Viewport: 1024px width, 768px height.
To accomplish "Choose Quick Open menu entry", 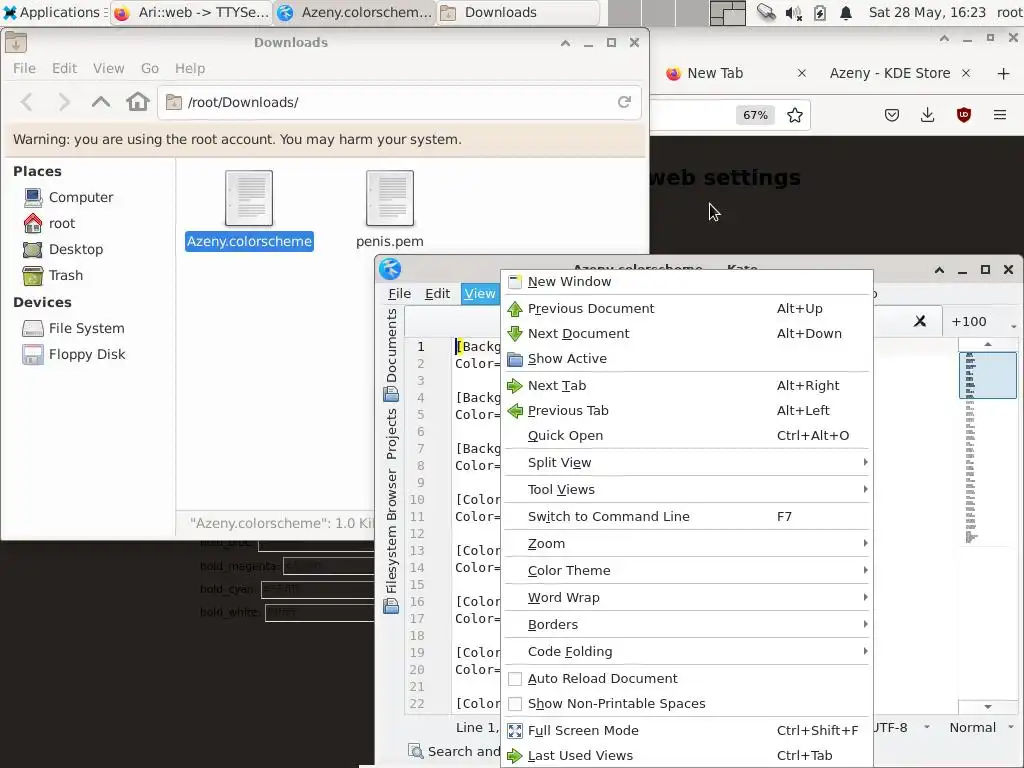I will (687, 436).
